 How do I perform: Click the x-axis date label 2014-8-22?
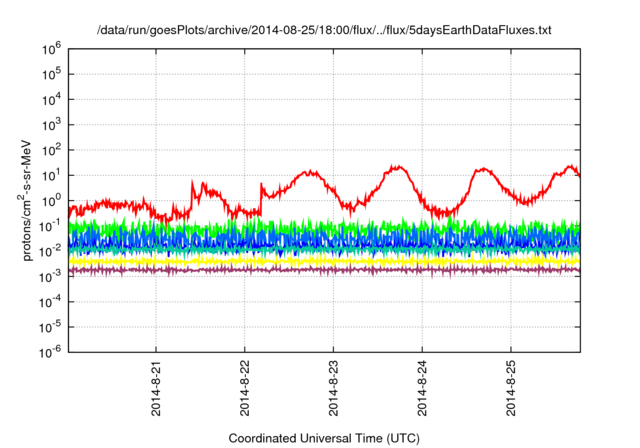point(244,388)
